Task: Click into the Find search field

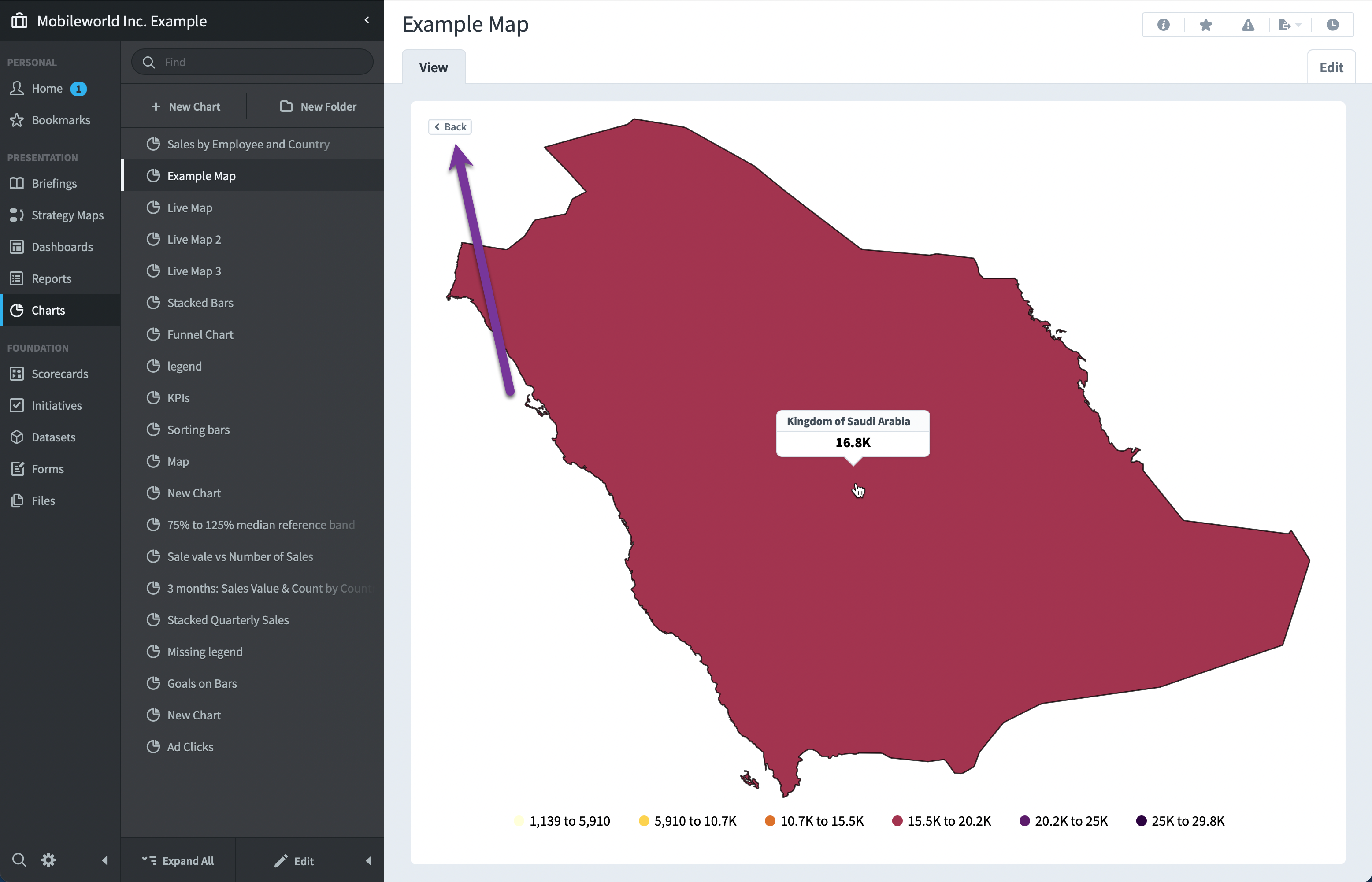Action: (x=252, y=62)
